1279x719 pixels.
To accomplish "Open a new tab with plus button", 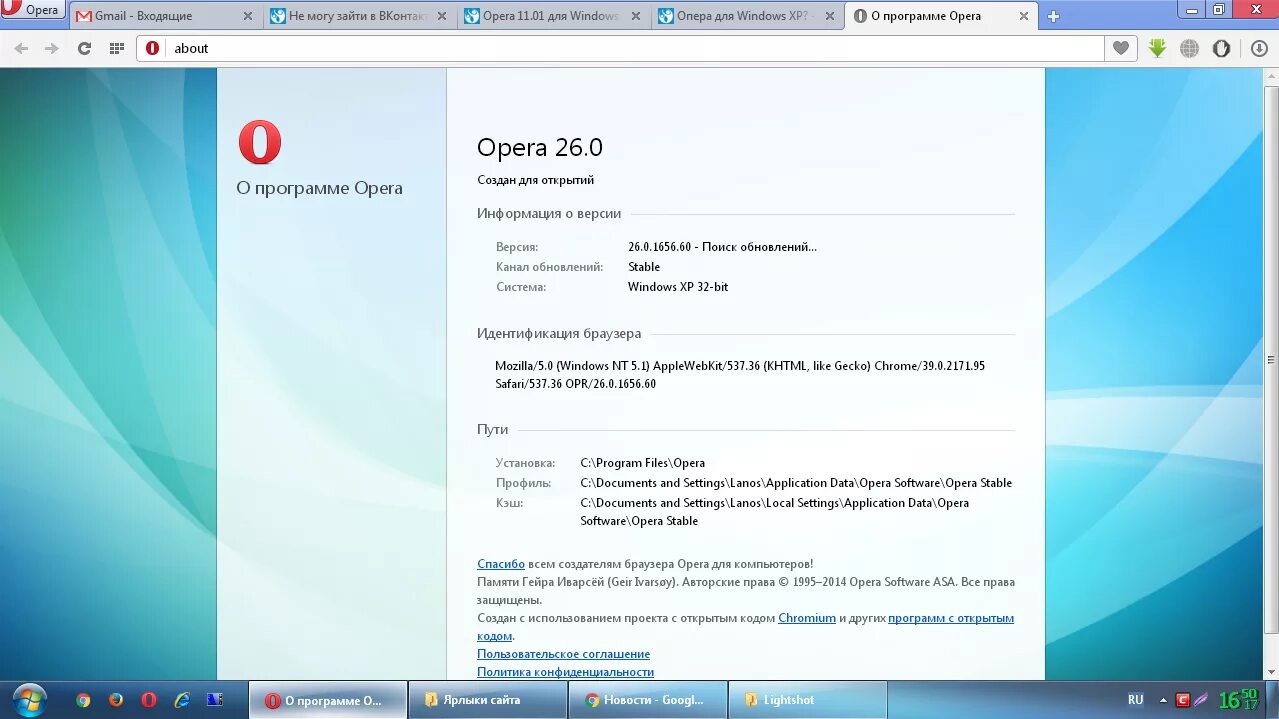I will pos(1053,16).
